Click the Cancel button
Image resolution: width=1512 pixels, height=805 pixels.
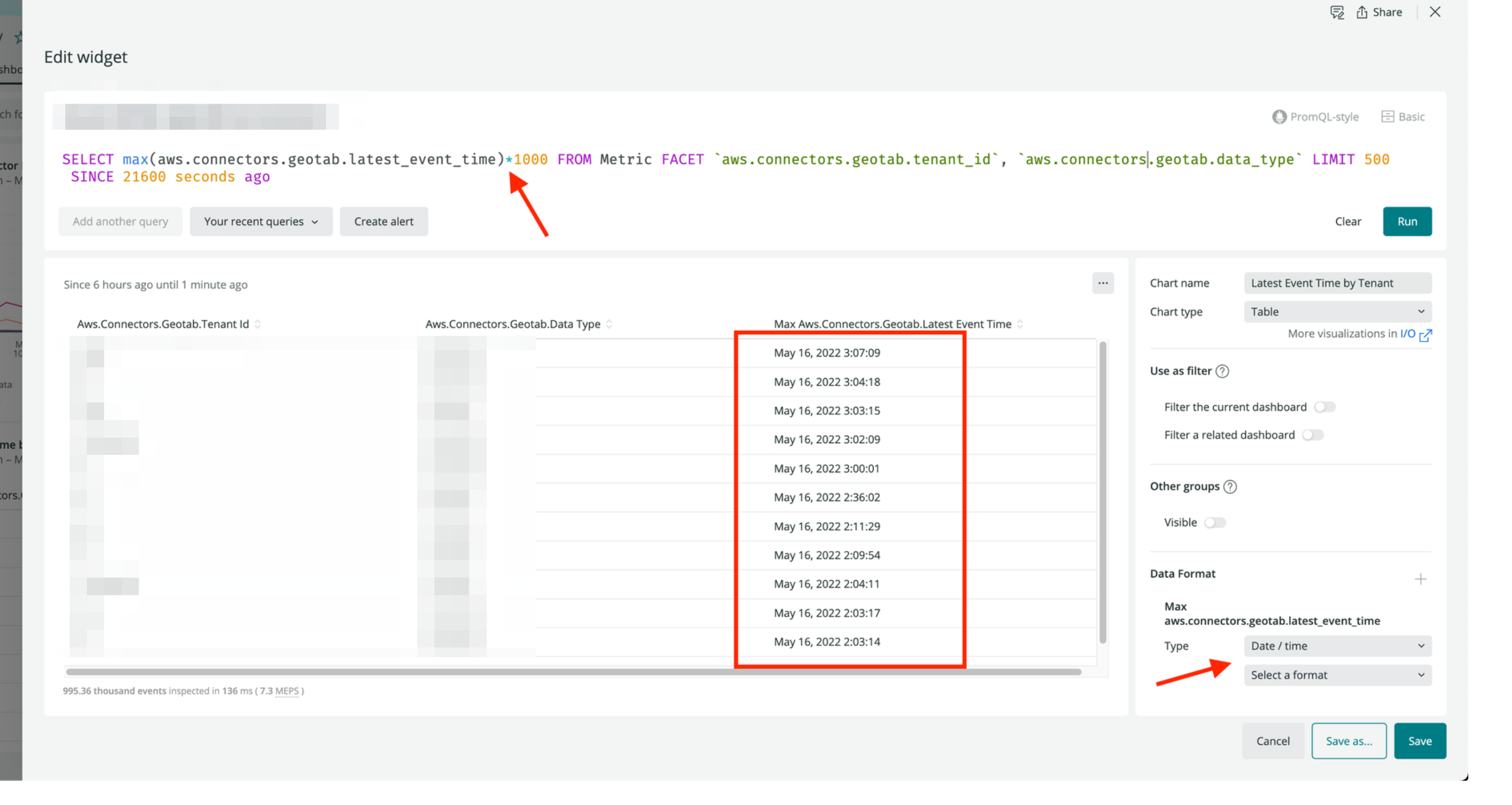pyautogui.click(x=1273, y=741)
